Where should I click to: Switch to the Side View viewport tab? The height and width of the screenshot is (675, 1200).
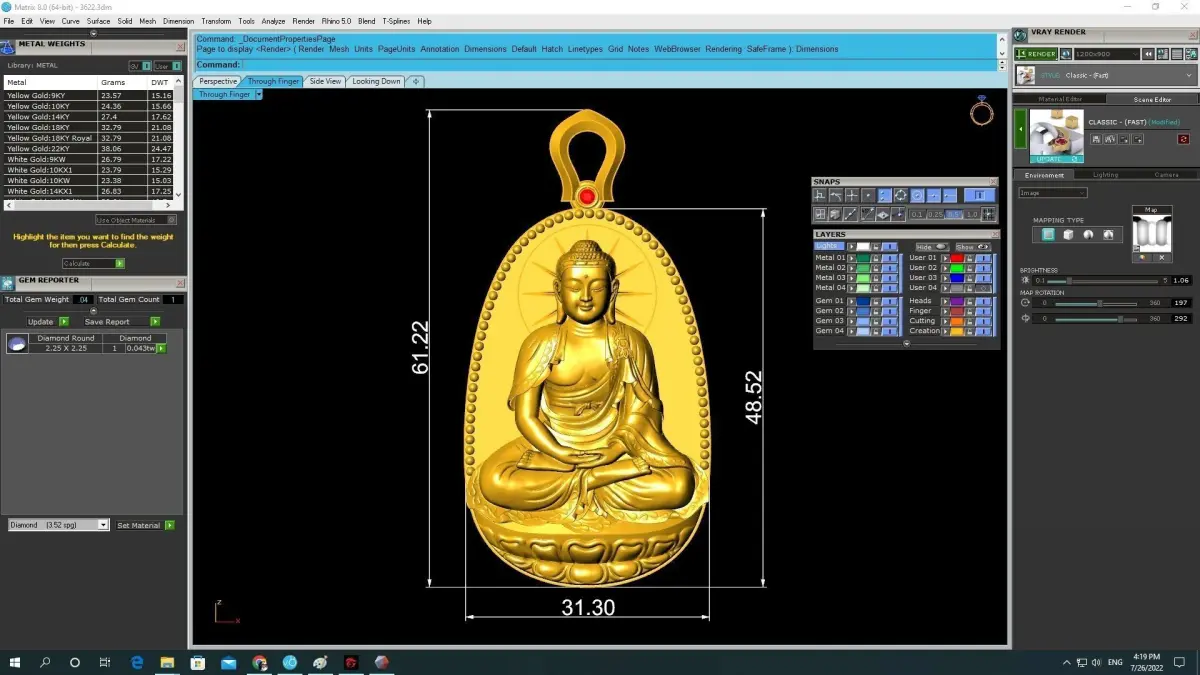[325, 82]
